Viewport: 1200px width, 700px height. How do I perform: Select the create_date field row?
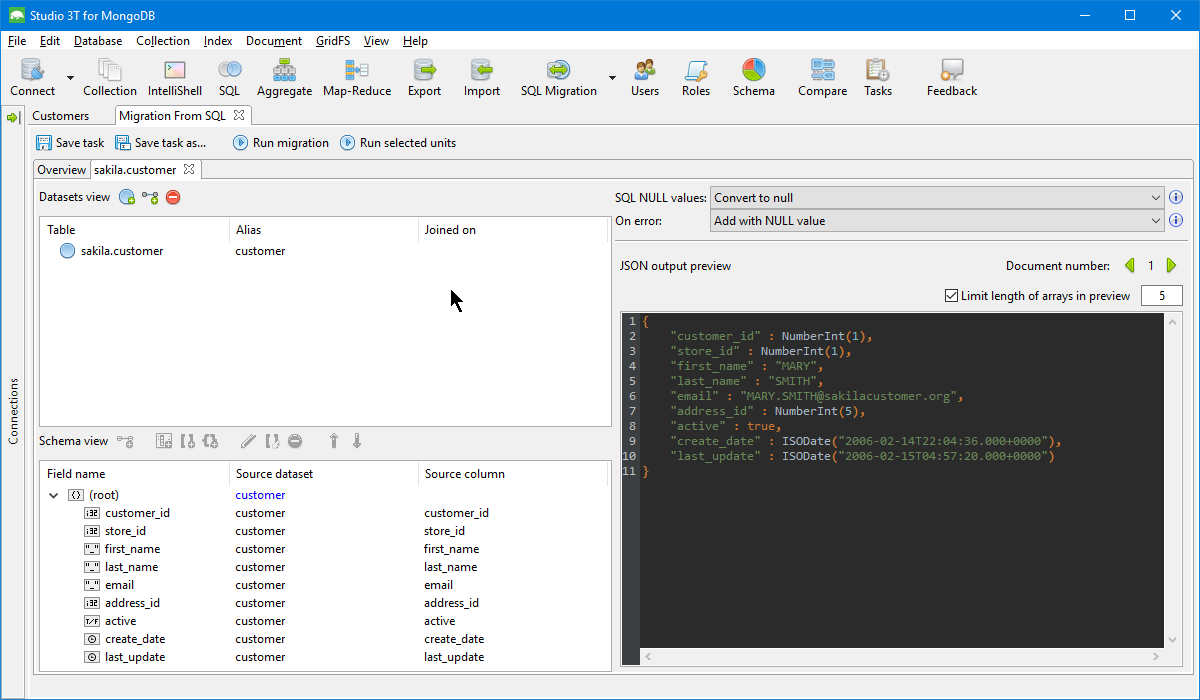[325, 639]
